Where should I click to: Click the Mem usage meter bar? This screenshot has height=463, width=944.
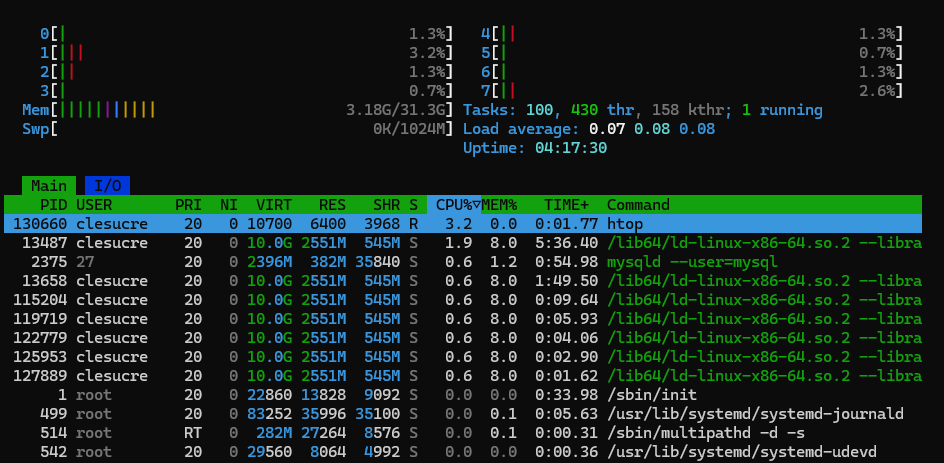tap(238, 110)
